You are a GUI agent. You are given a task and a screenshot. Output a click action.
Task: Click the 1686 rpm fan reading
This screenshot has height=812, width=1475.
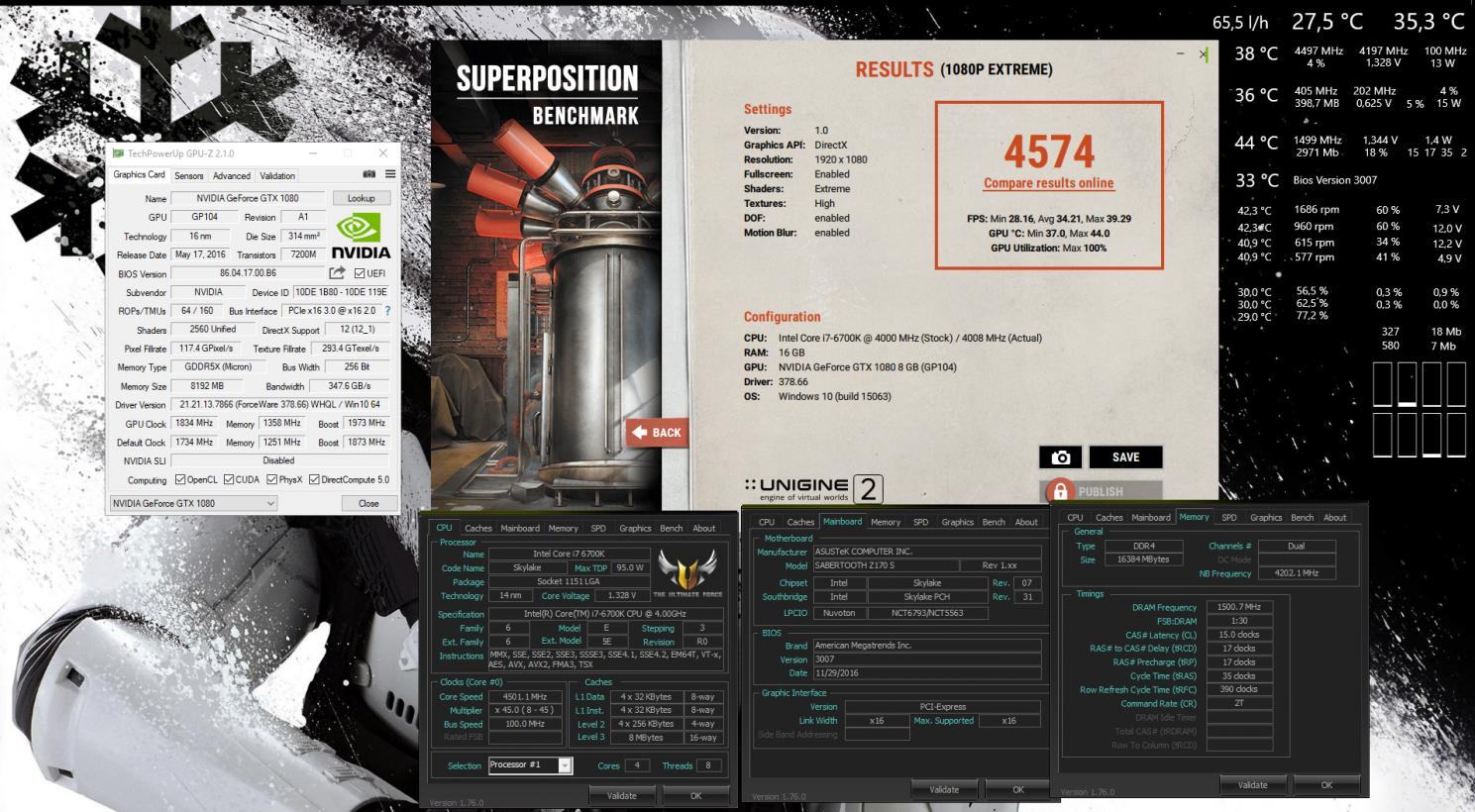(1317, 210)
